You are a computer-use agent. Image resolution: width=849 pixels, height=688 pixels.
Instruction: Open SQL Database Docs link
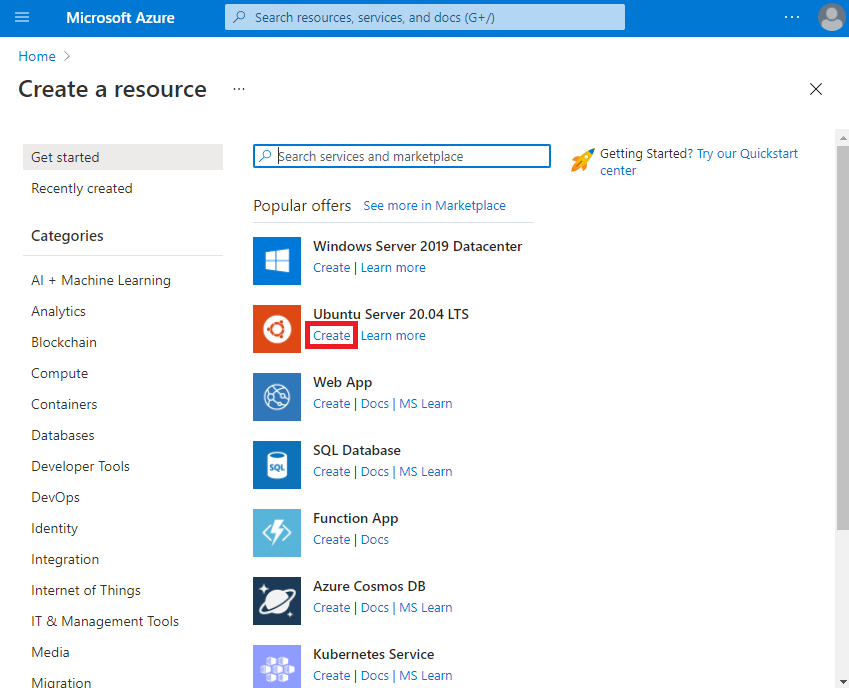pos(375,471)
